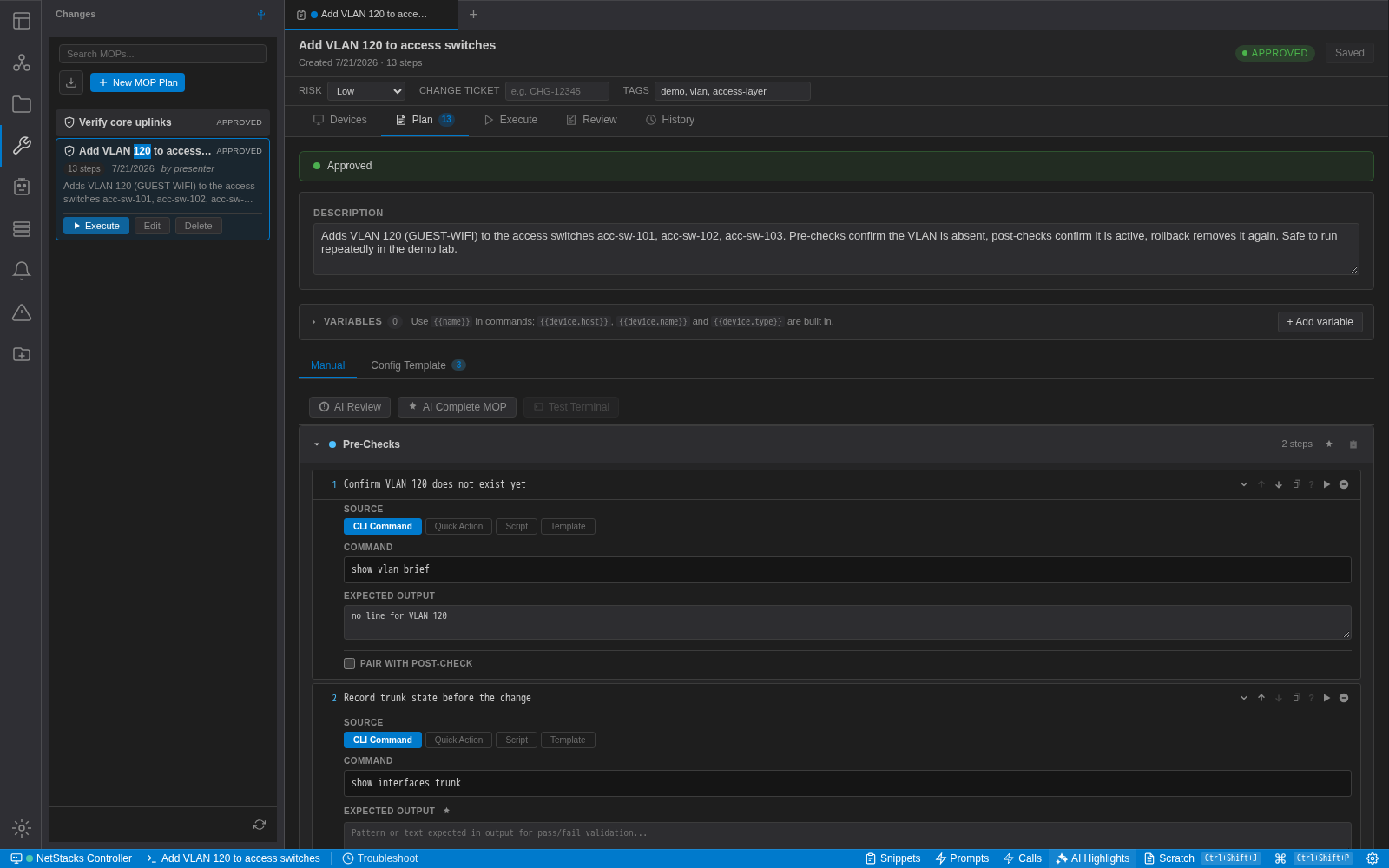This screenshot has height=868, width=1389.
Task: Open Troubleshoot in the status bar
Action: (380, 858)
